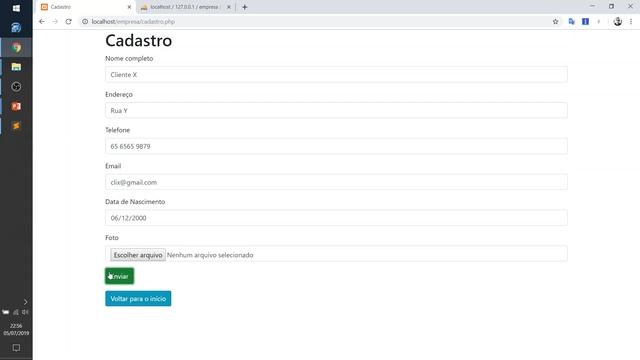Click the battery icon in system tray
The height and width of the screenshot is (360, 640).
[6, 312]
